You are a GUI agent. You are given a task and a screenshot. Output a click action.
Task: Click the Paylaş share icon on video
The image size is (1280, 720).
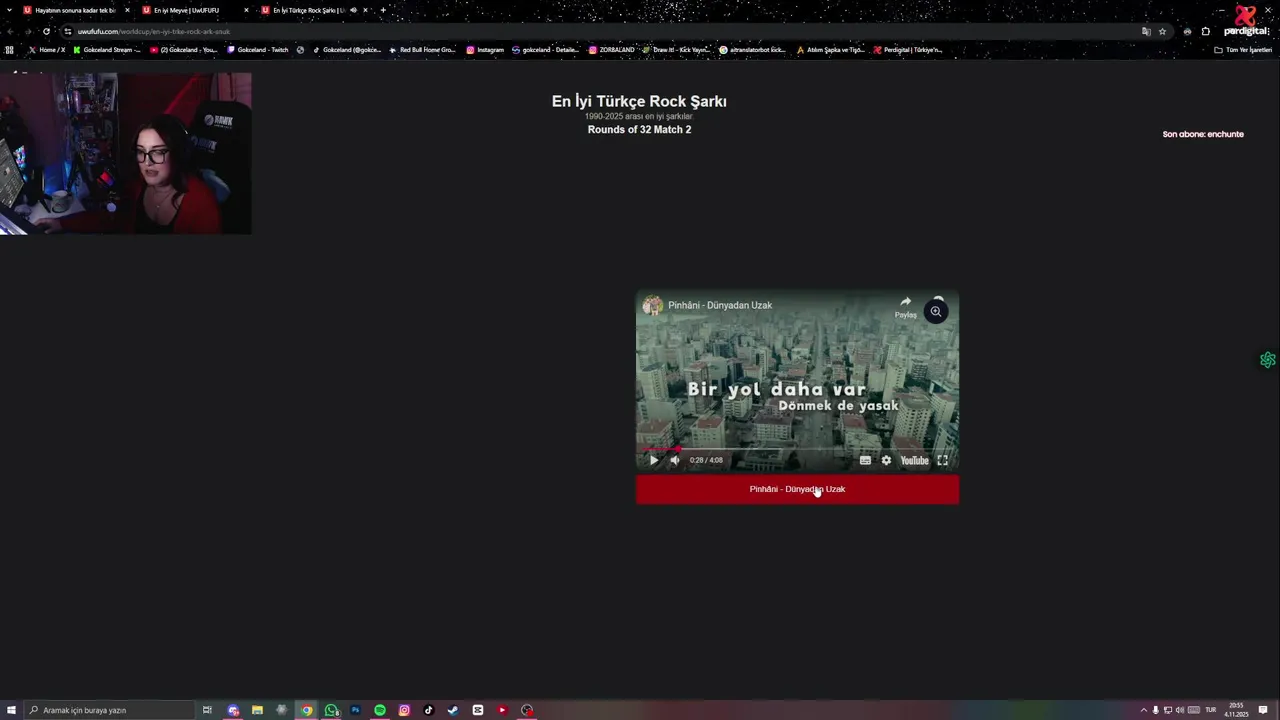coord(905,306)
